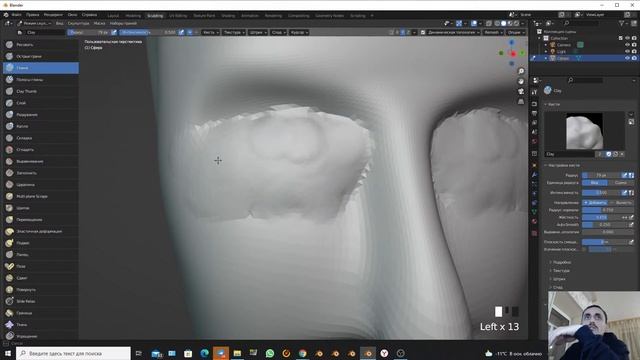Collapse the Настройки кисти panel
This screenshot has height=360, width=640.
pos(562,165)
